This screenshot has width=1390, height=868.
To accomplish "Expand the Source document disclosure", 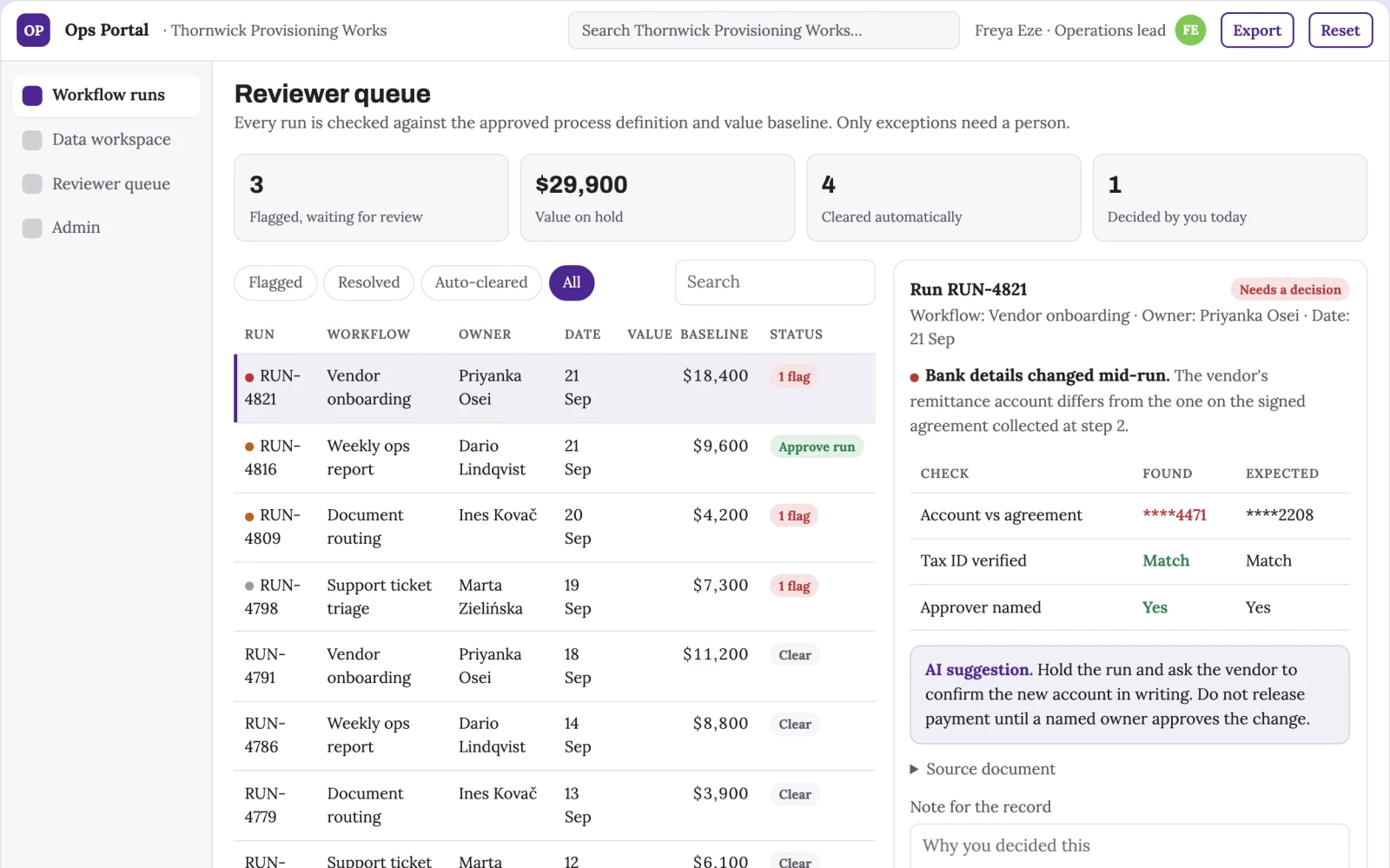I will point(983,769).
